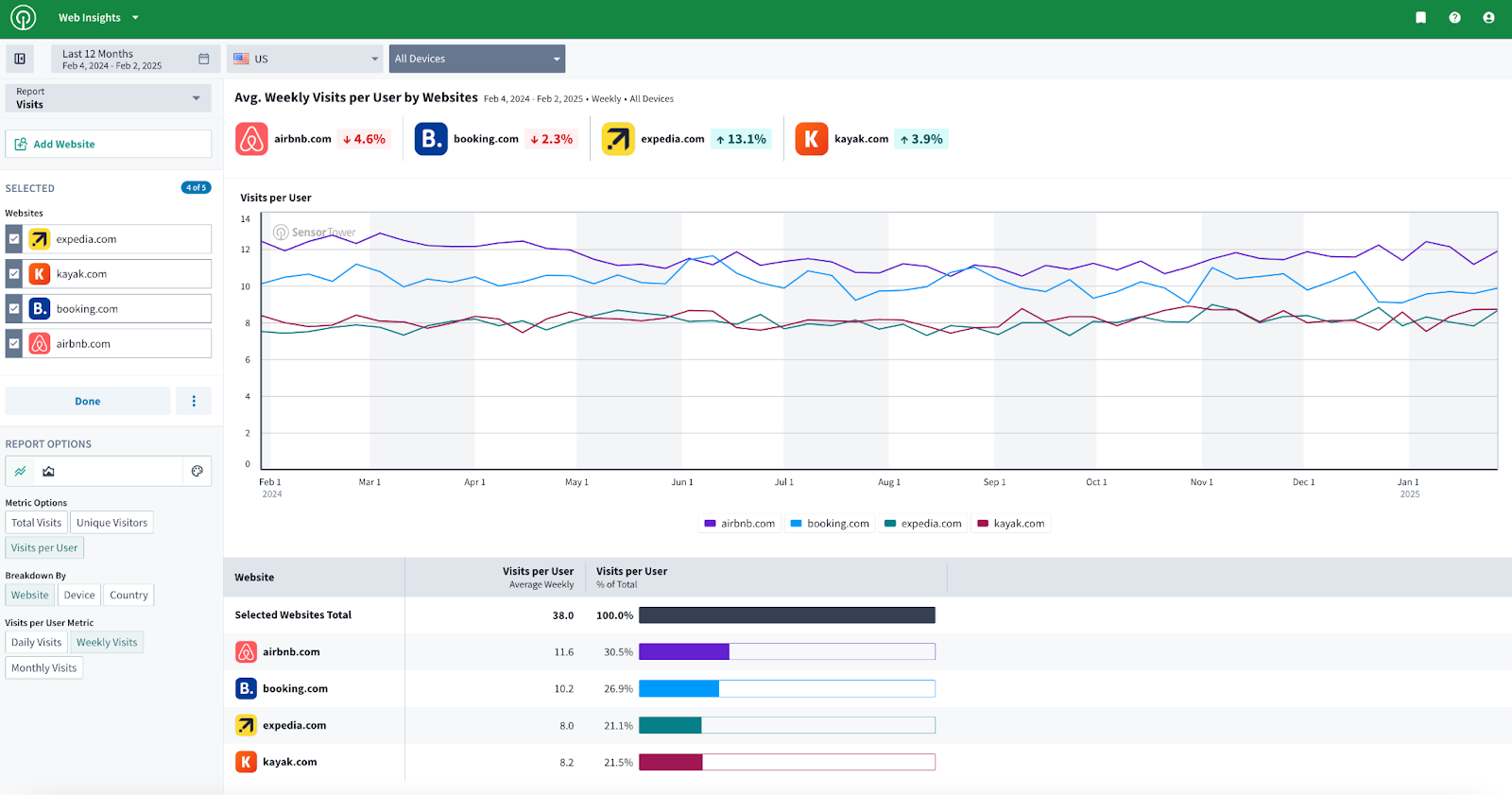Click the Selected Websites Total row label
Screen dimensions: 1512x795
click(x=293, y=615)
